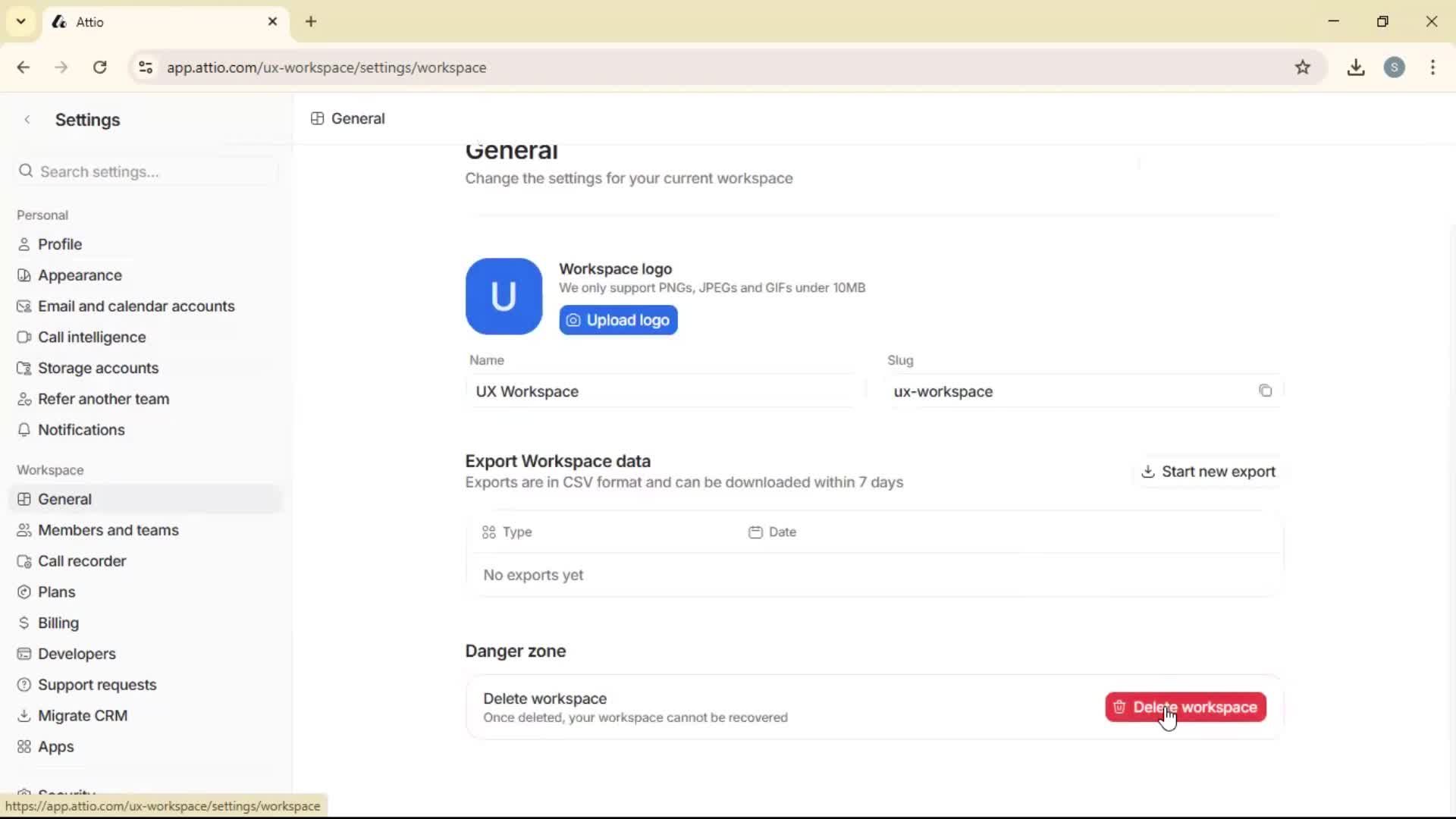Screen dimensions: 1456x819
Task: Click the Upload logo button
Action: point(618,319)
